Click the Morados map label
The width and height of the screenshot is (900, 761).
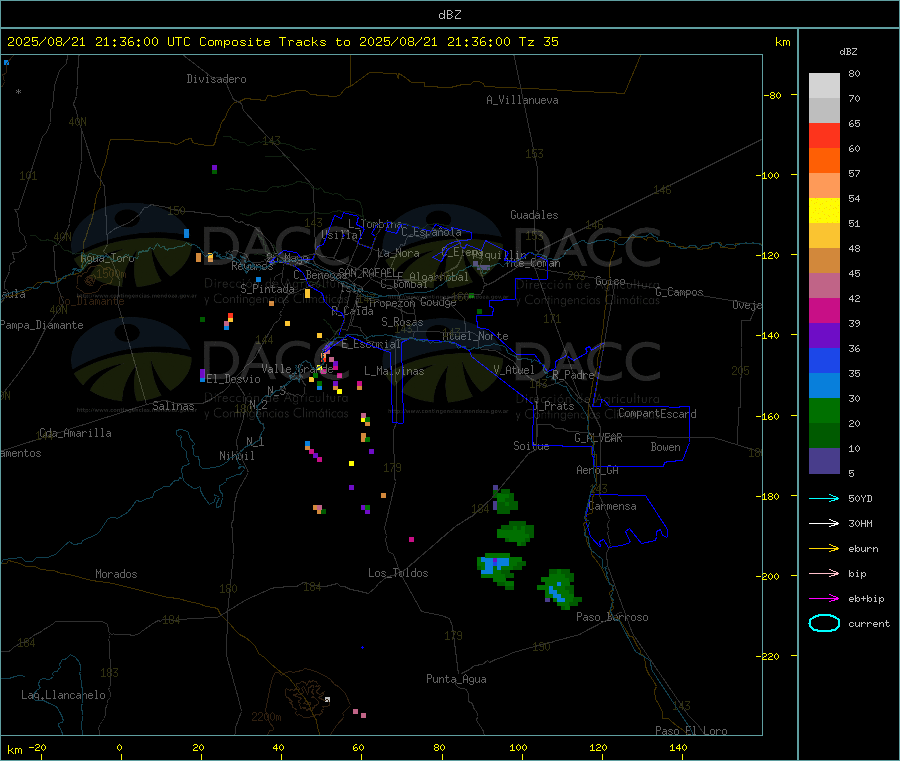coord(116,574)
